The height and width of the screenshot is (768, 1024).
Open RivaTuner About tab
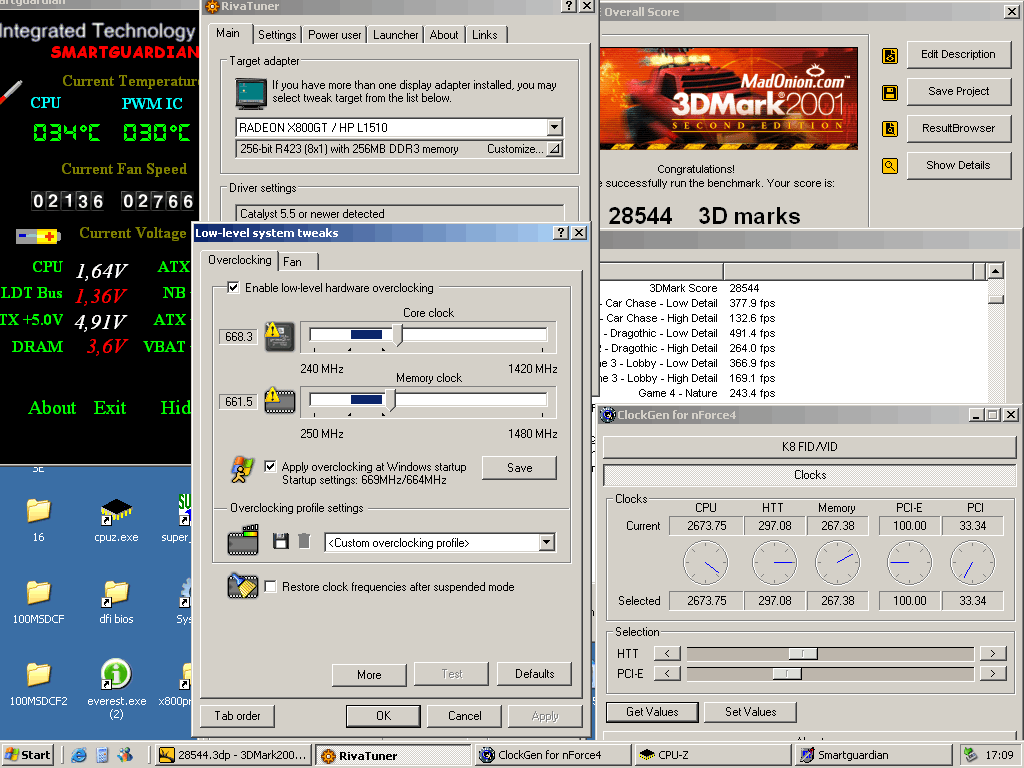444,35
